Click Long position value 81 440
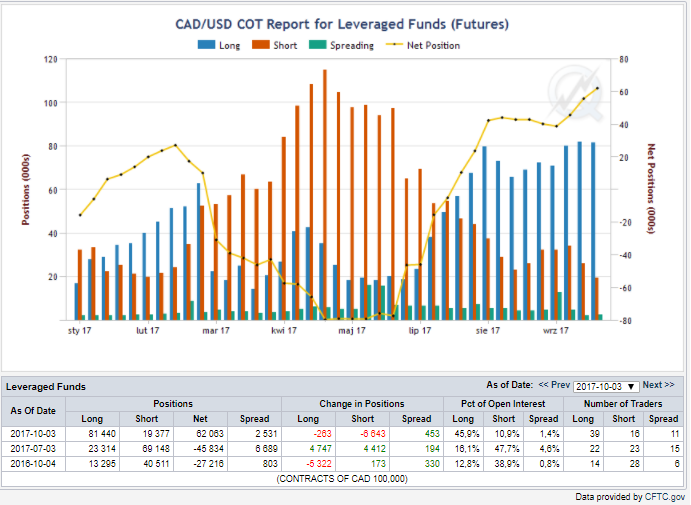This screenshot has width=691, height=505. [102, 434]
